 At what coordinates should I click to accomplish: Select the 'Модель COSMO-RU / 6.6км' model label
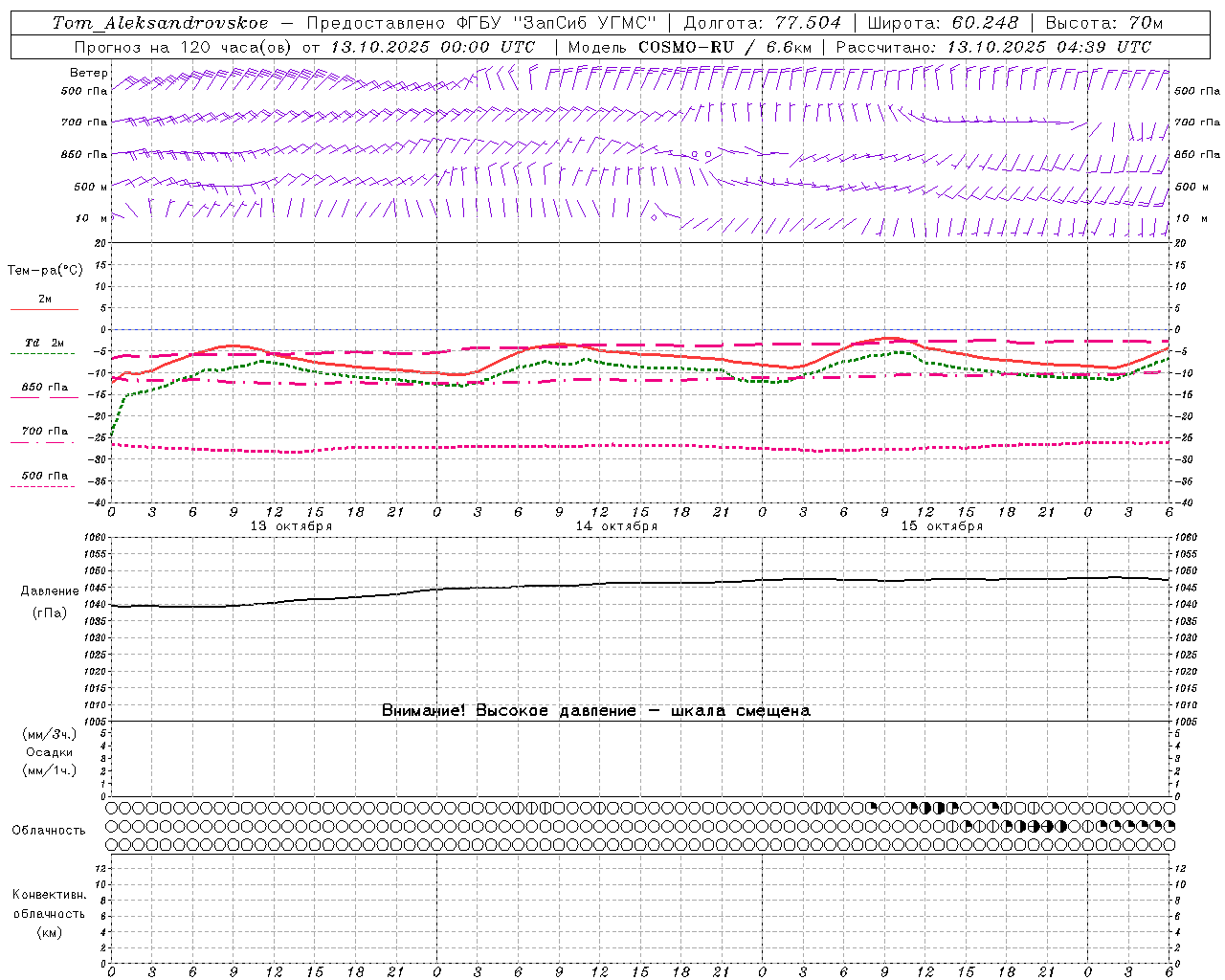tap(689, 47)
